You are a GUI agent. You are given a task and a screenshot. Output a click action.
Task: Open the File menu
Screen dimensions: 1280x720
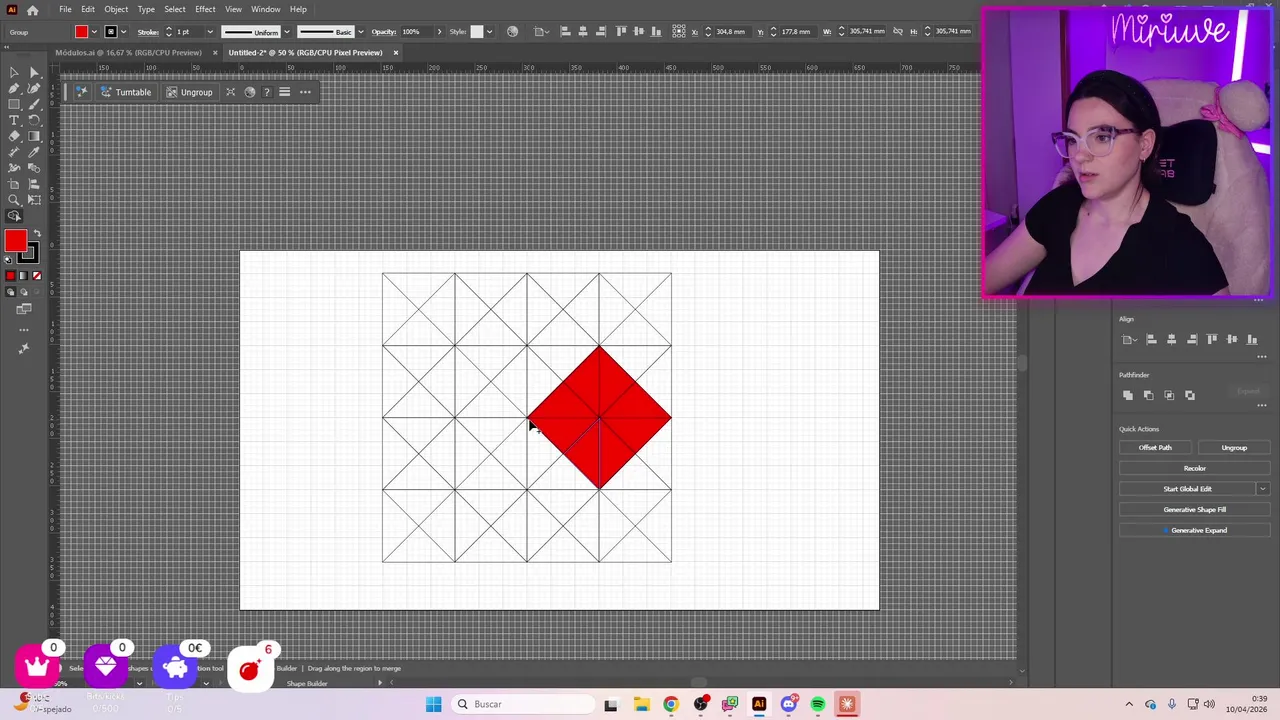(65, 9)
